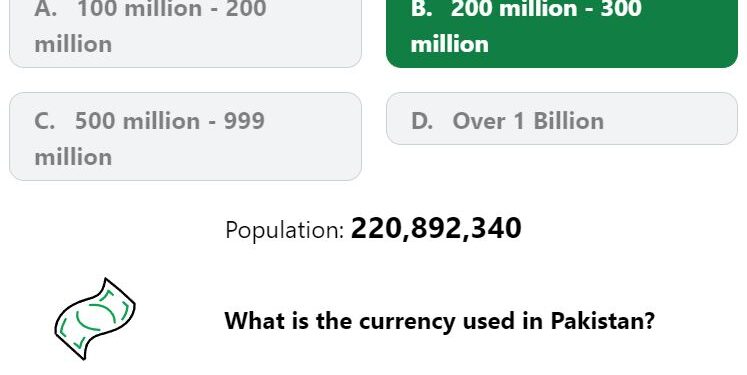Click white "million" on the green option's second line
The image size is (747, 375).
pos(449,44)
